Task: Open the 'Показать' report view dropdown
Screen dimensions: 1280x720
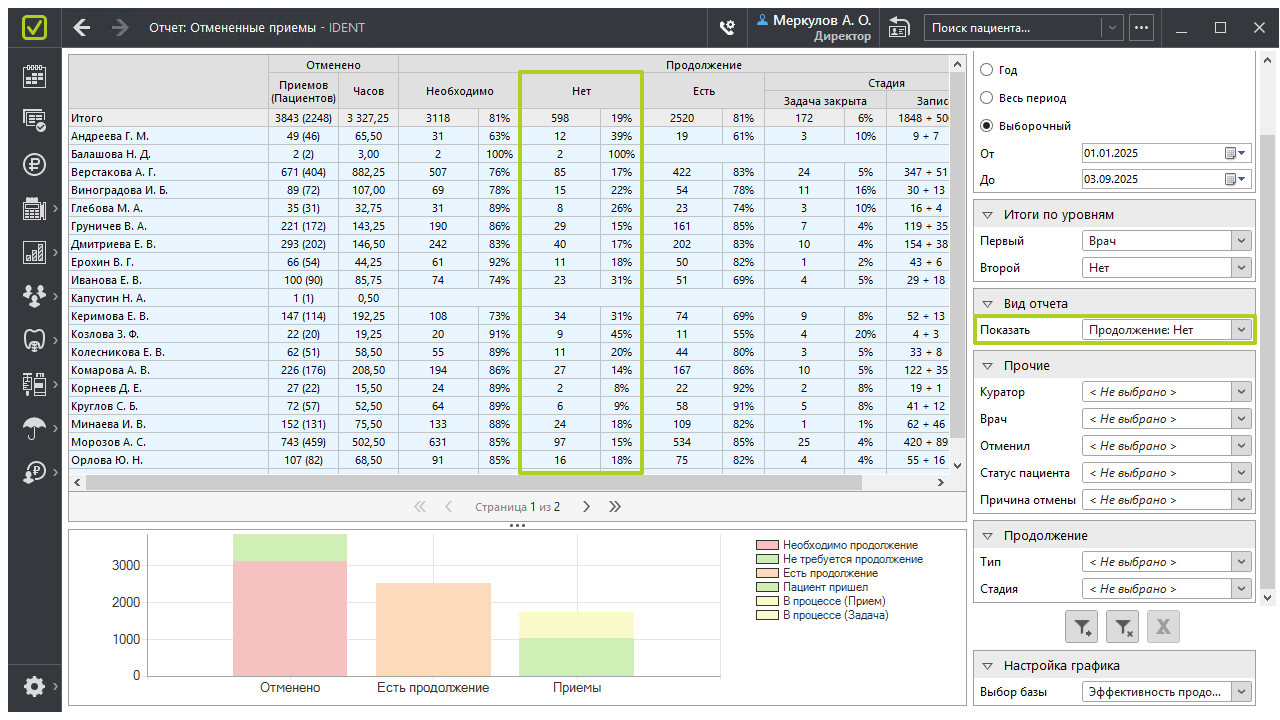Action: click(x=1166, y=329)
